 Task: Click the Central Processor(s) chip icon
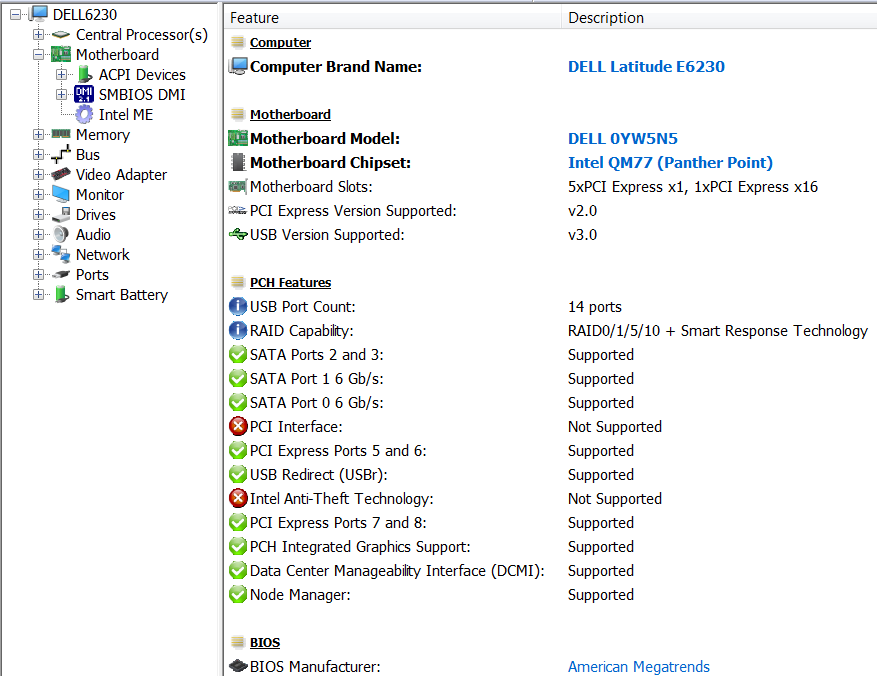tap(60, 35)
